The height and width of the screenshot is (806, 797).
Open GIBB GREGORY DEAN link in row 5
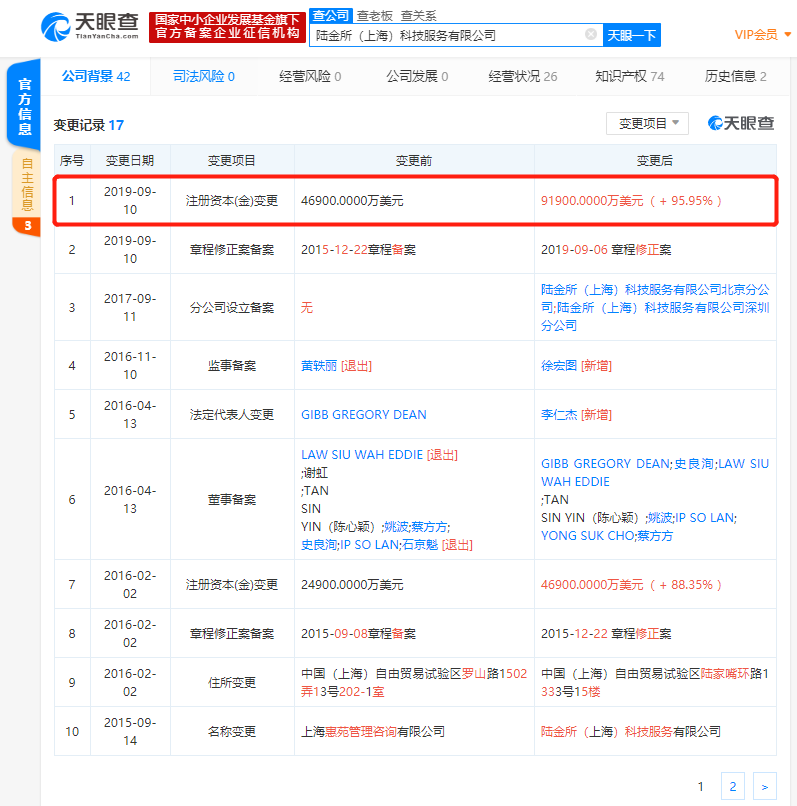[363, 414]
